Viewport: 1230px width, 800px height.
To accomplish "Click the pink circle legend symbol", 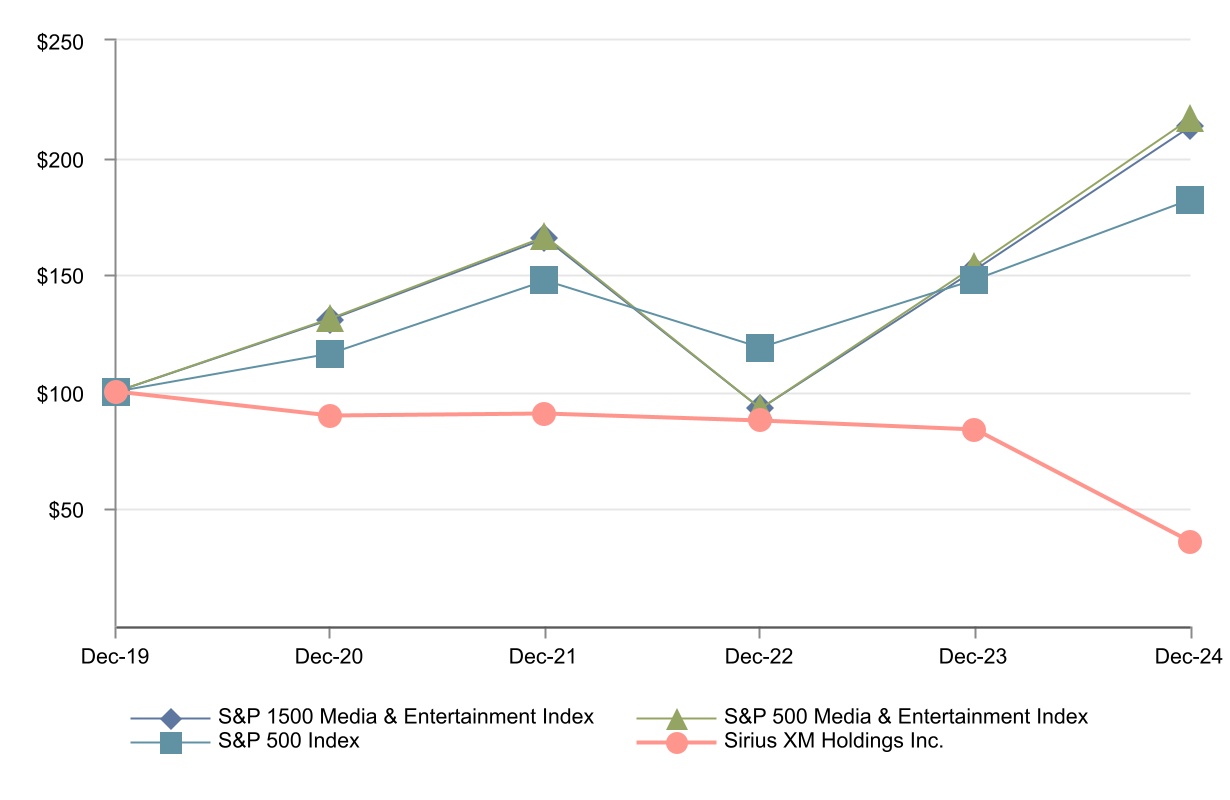I will [677, 743].
